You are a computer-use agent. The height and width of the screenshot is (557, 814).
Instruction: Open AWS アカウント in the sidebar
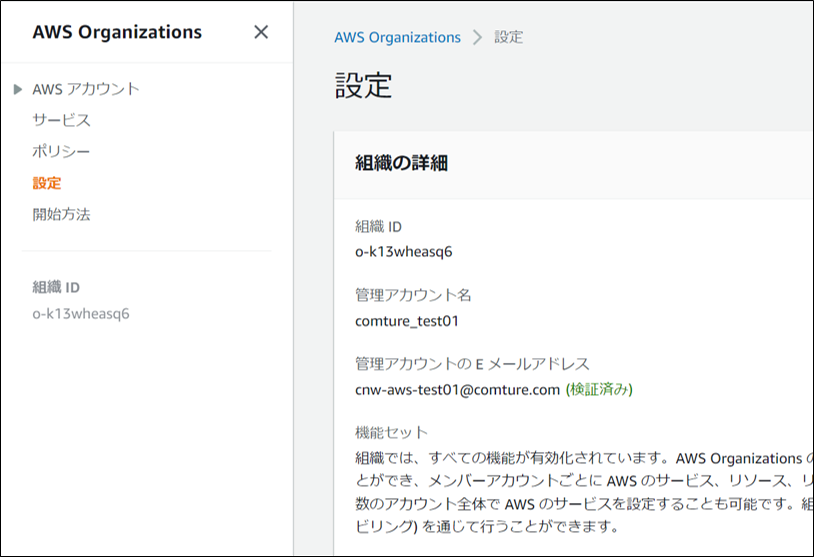coord(86,89)
